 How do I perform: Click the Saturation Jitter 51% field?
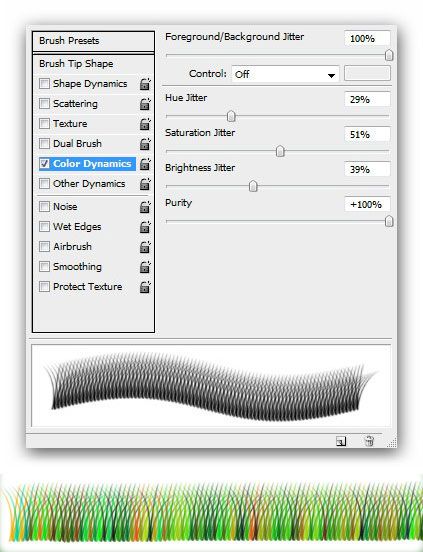(367, 134)
